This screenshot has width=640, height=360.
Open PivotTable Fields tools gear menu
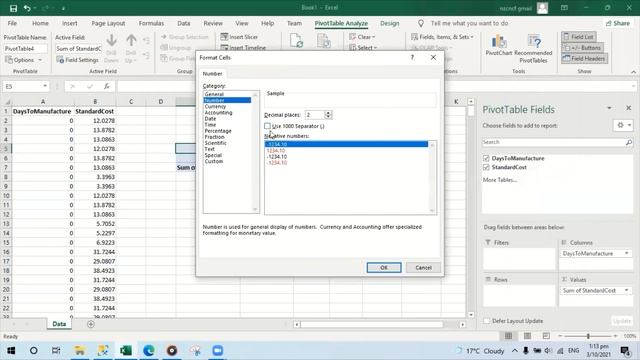pyautogui.click(x=623, y=125)
